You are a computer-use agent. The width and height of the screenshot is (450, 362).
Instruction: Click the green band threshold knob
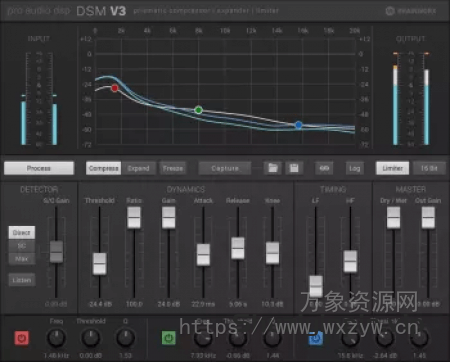(238, 338)
